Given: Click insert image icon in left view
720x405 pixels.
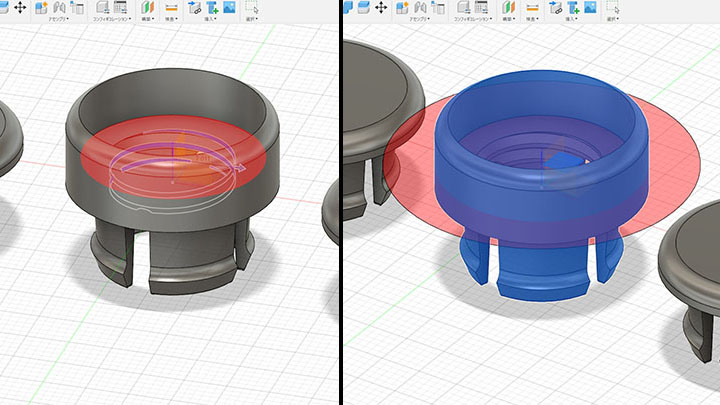Looking at the screenshot, I should [229, 7].
